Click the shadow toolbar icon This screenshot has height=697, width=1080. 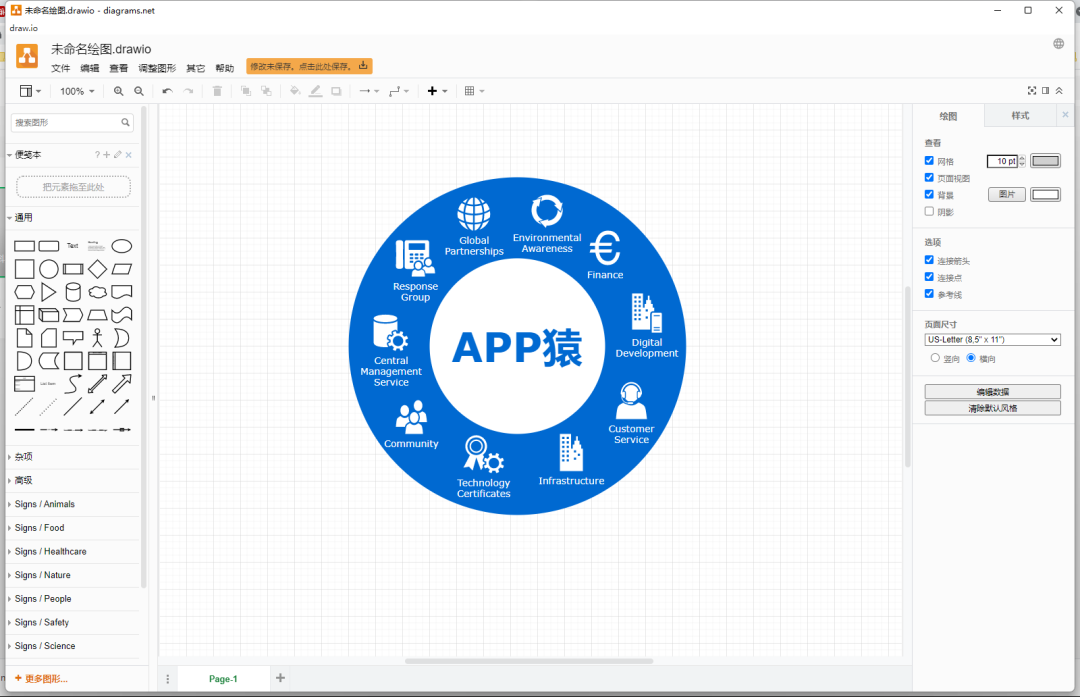pos(336,91)
